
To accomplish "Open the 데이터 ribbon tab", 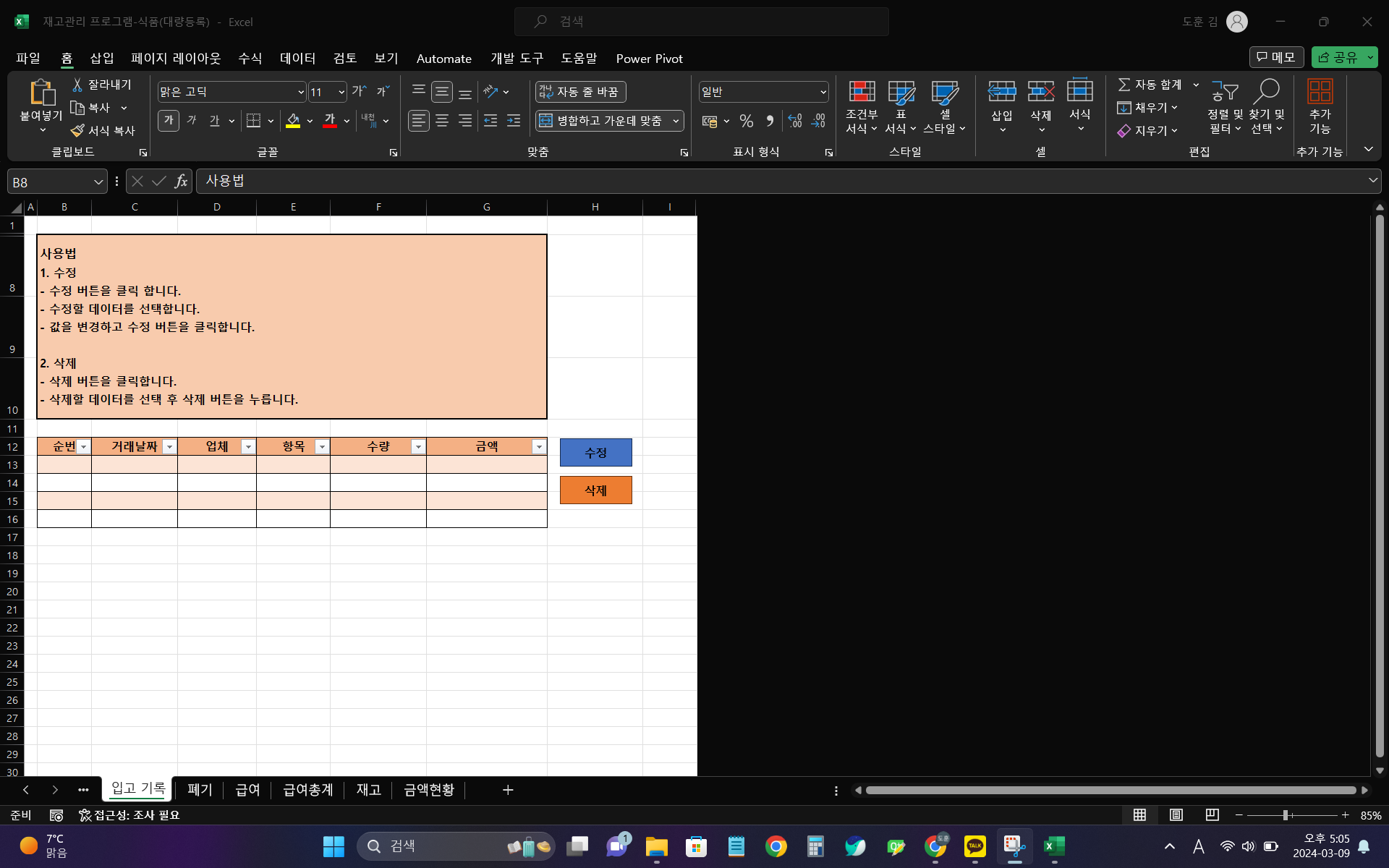I will click(x=297, y=59).
